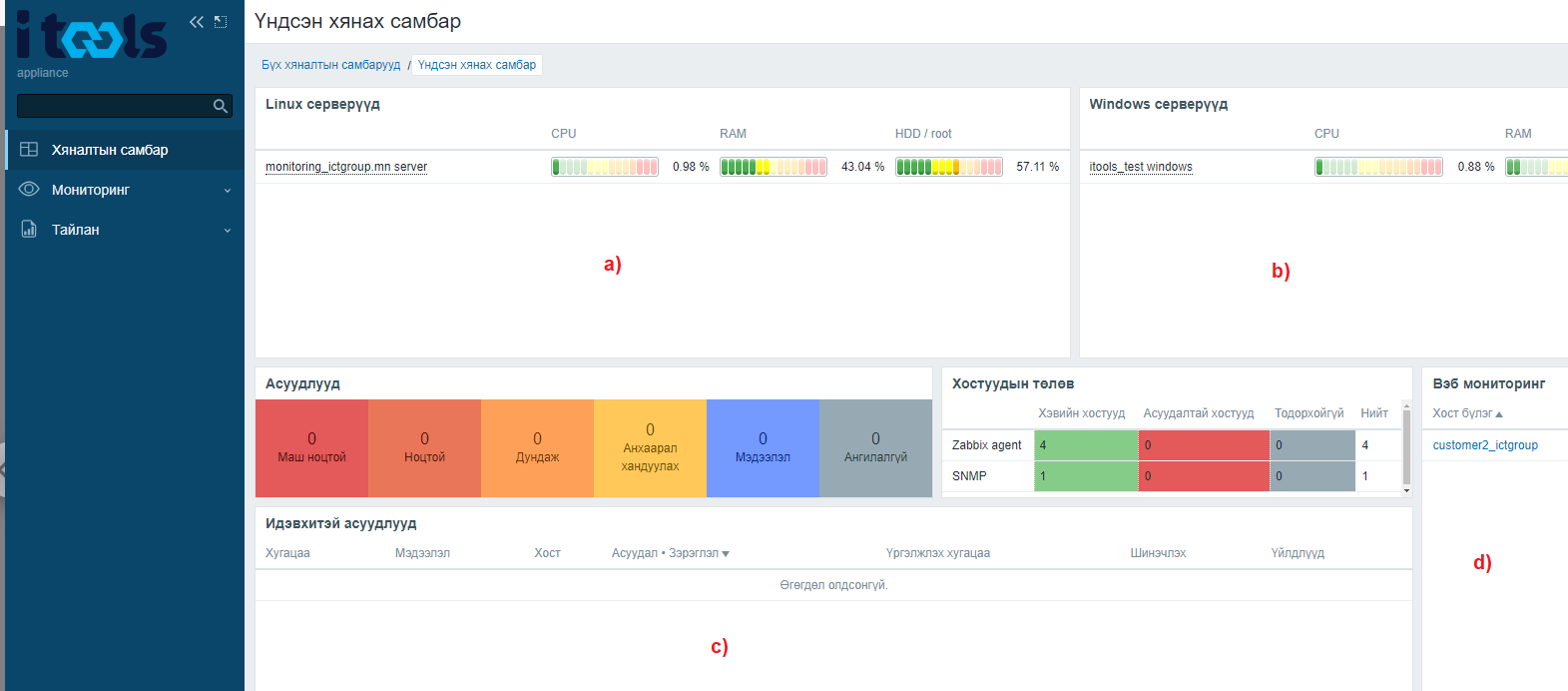This screenshot has width=1568, height=691.
Task: Select Үндсэн хянах самбар breadcrumb tab
Action: (477, 65)
